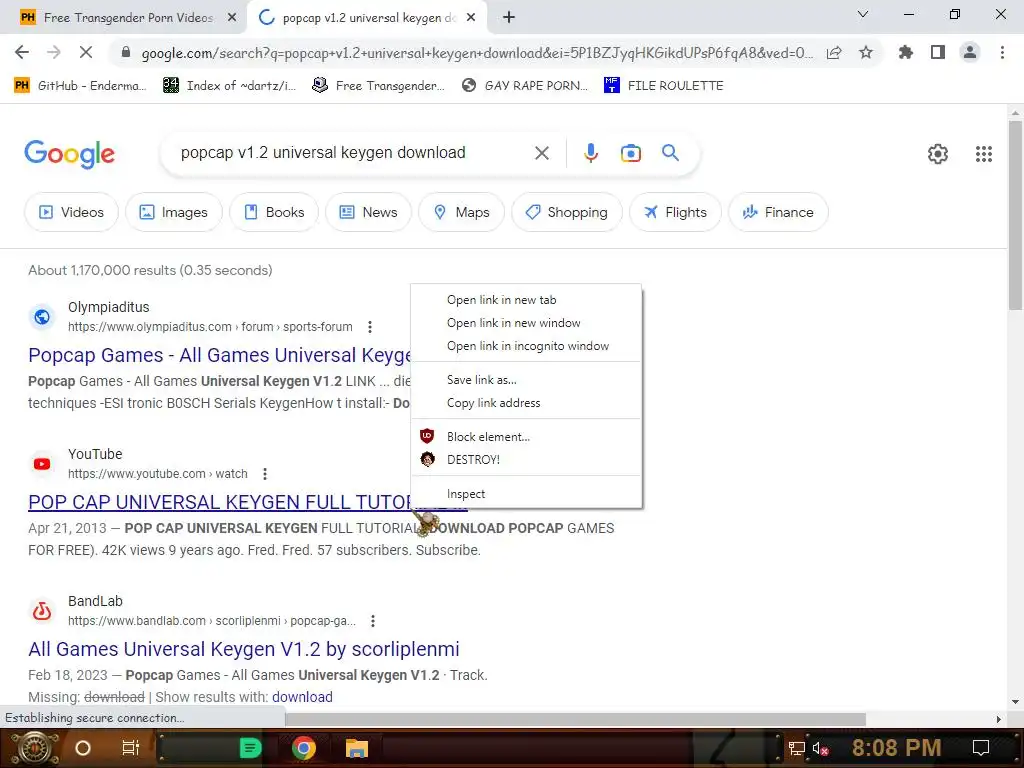Select the DESTROY! menu entry

pos(526,460)
